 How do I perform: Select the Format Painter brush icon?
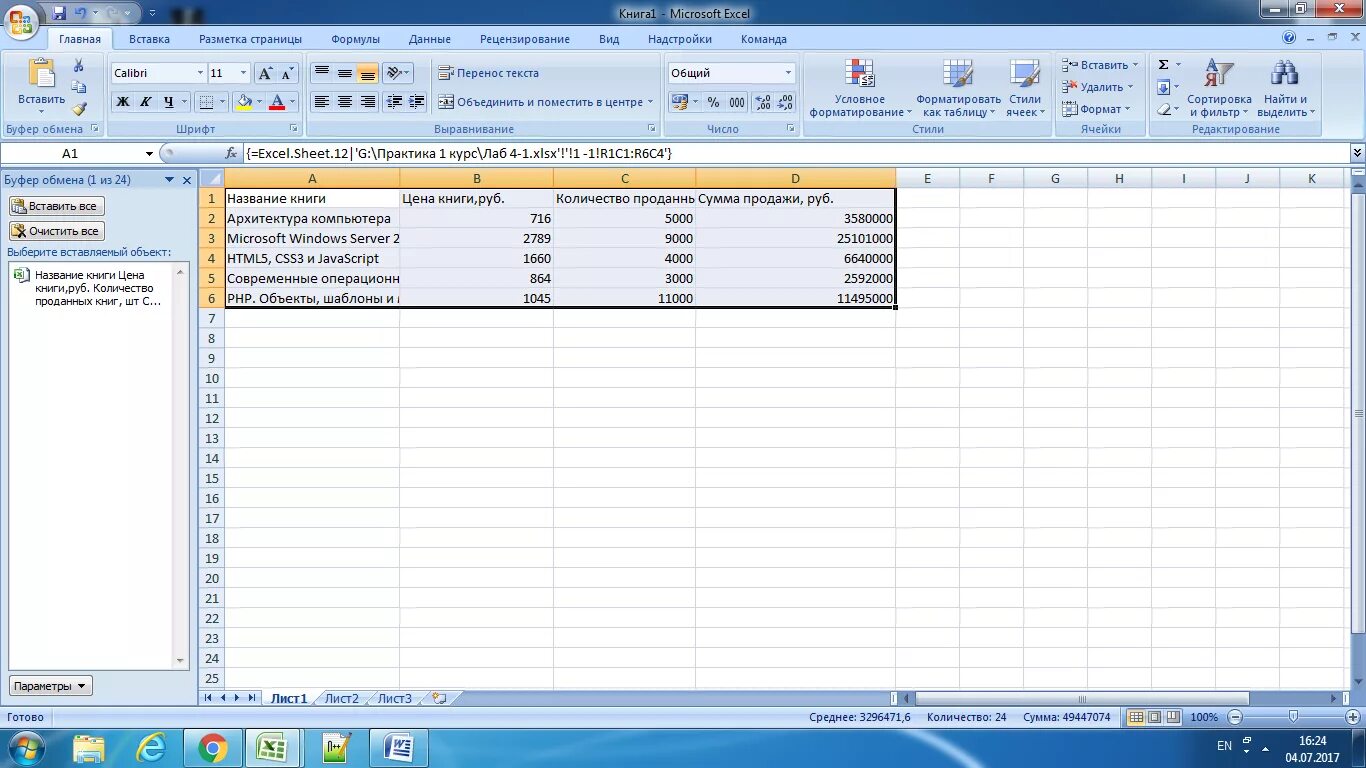(79, 109)
